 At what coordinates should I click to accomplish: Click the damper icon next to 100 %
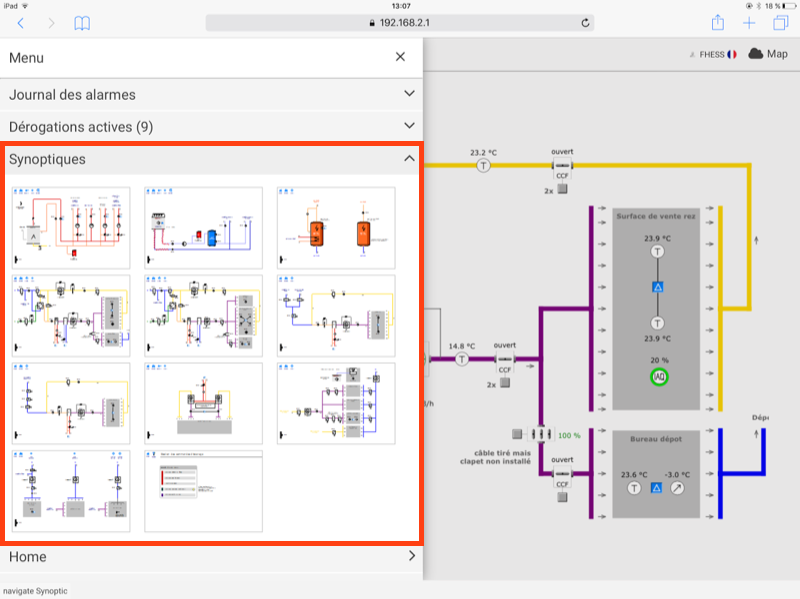[541, 434]
